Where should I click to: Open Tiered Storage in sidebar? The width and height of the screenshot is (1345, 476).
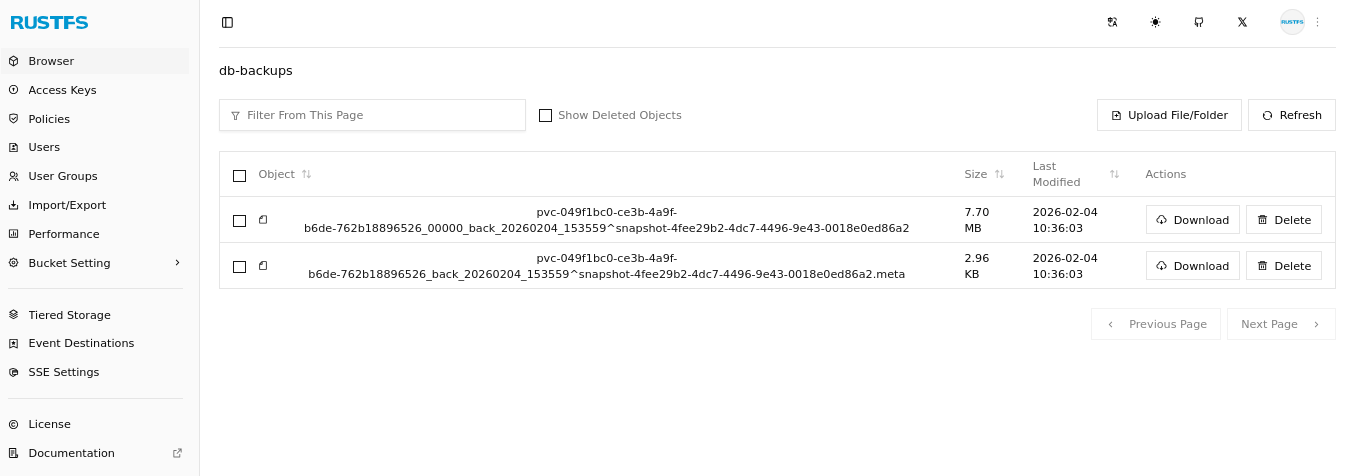click(x=69, y=315)
